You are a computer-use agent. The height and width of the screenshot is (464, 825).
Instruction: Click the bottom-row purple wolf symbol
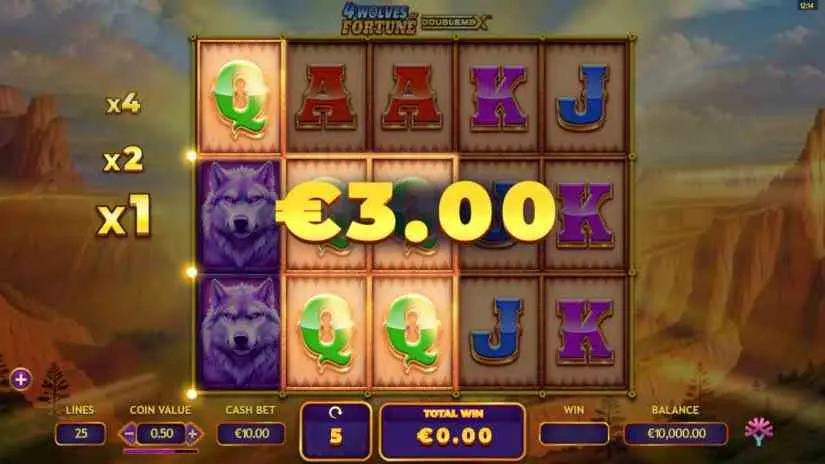tap(240, 332)
